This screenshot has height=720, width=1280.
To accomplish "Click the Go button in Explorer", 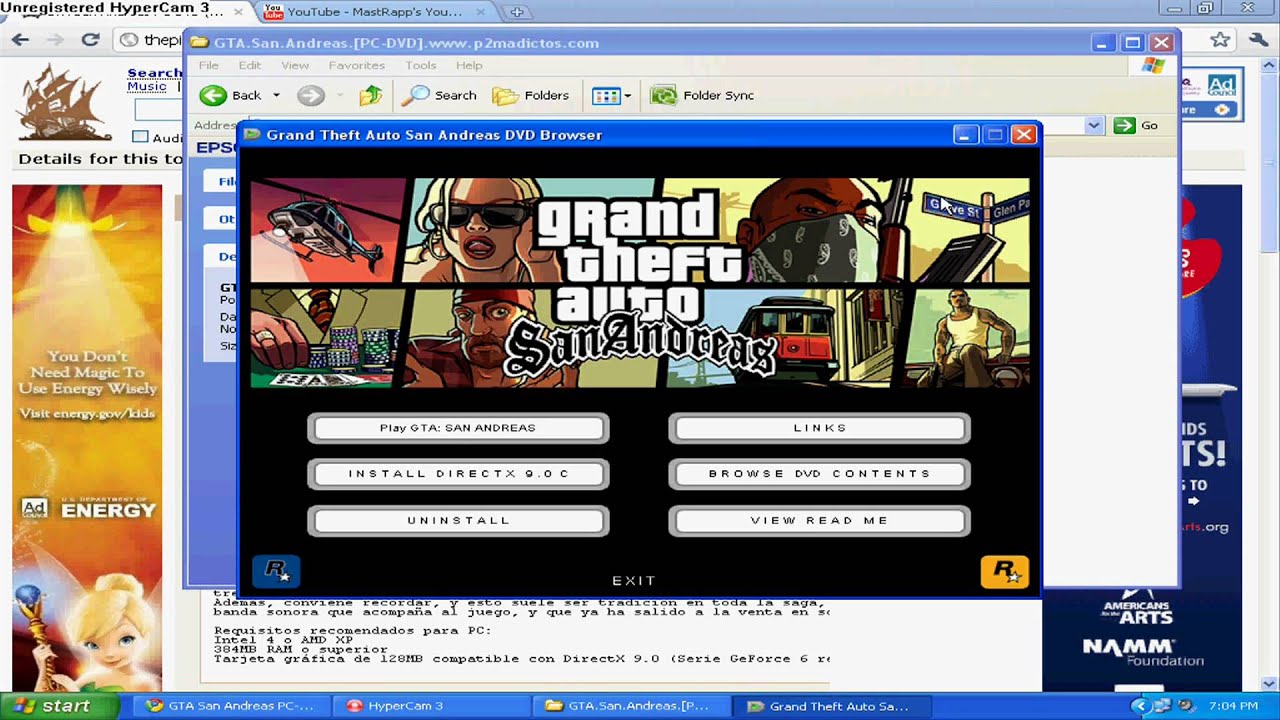I will pos(1137,125).
